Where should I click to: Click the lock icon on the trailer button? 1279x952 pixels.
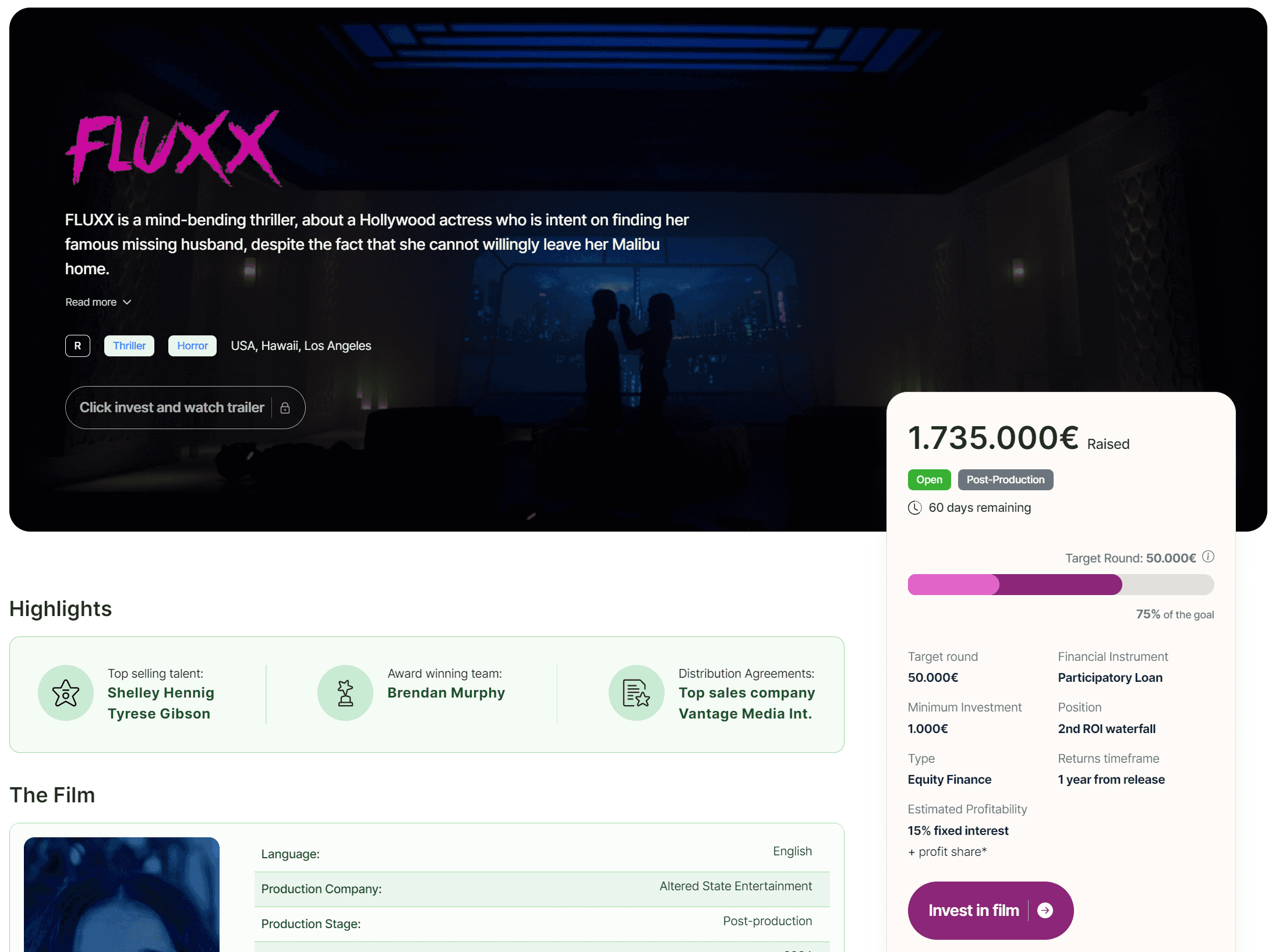285,408
